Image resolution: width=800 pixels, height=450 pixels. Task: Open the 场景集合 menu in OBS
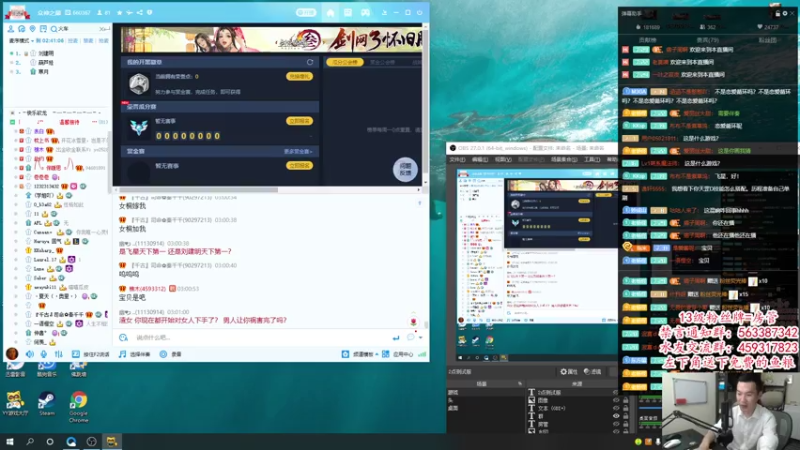tap(564, 160)
